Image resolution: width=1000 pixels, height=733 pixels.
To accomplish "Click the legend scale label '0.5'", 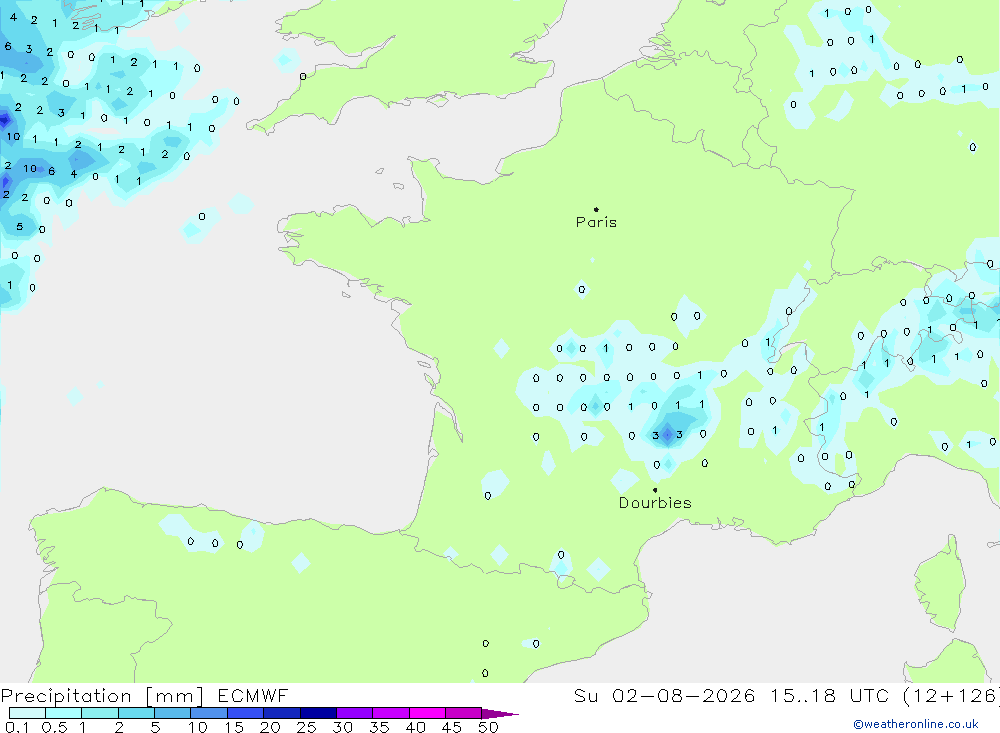I will [x=54, y=727].
